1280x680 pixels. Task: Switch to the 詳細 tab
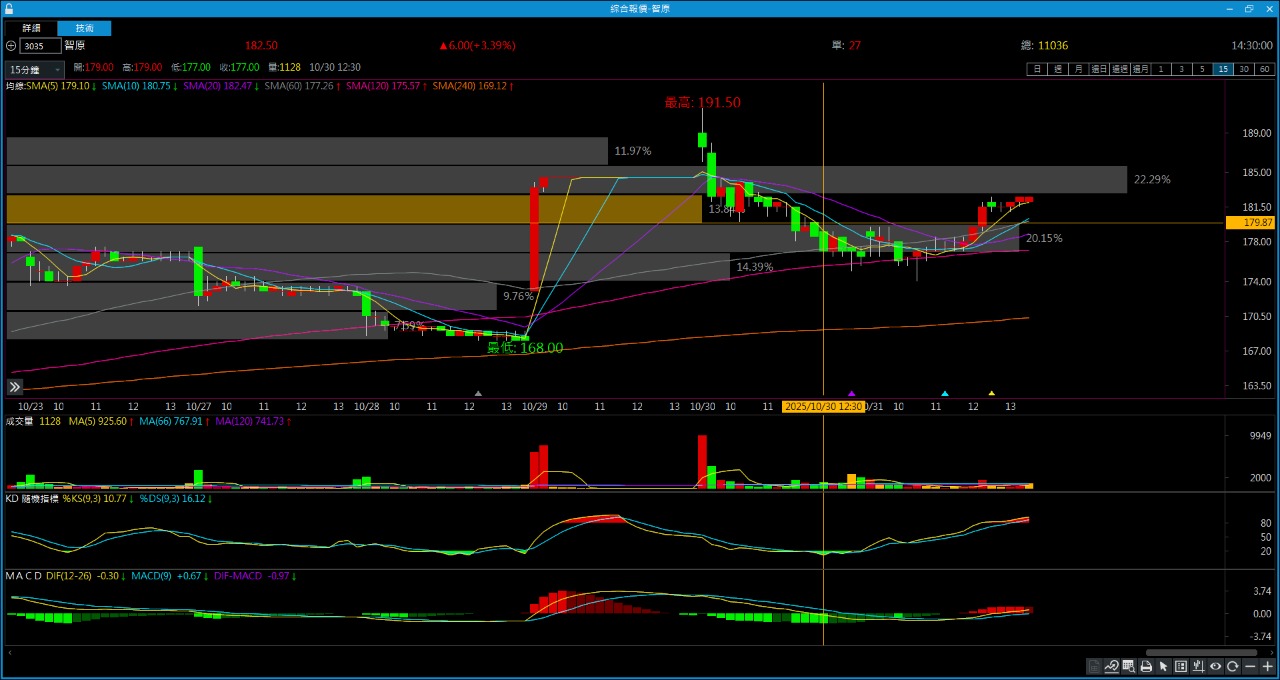point(32,28)
